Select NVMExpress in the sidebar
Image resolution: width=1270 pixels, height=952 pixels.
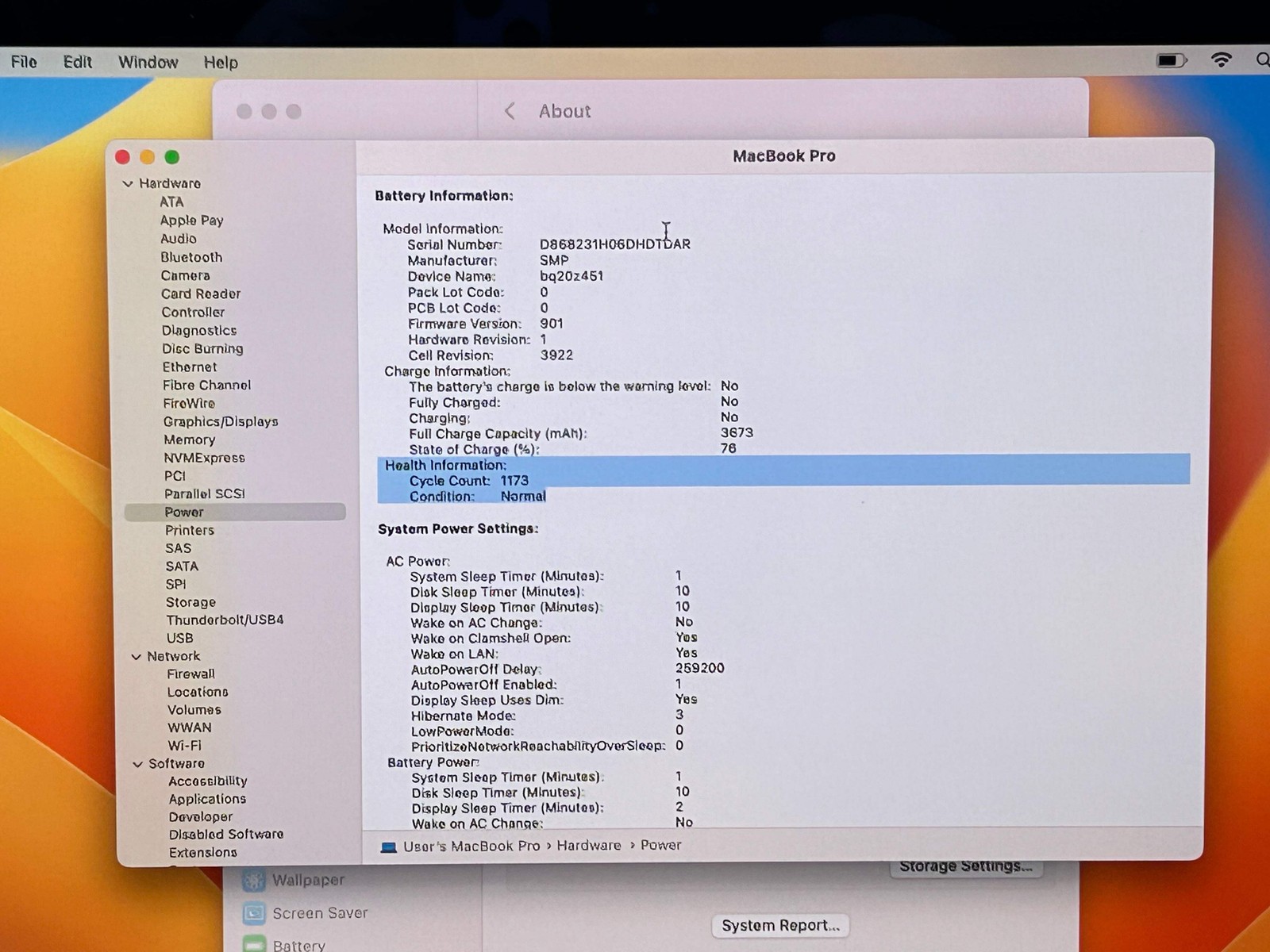click(x=204, y=458)
